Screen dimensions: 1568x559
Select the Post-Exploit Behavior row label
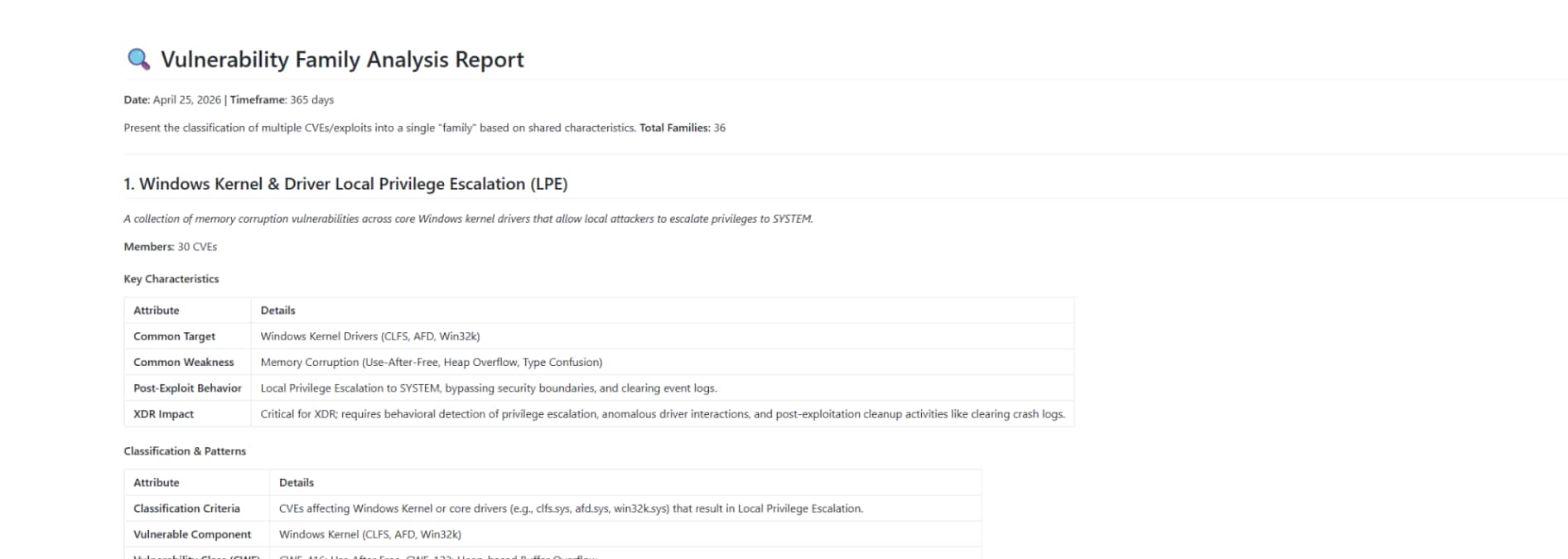[187, 388]
